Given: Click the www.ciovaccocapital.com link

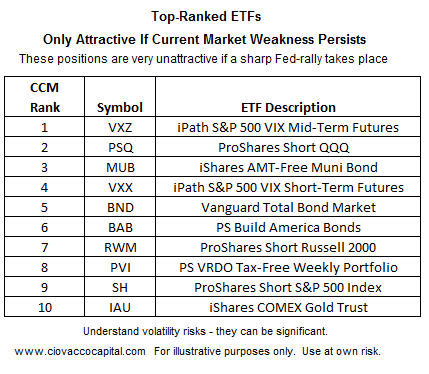Looking at the screenshot, I should 80,351.
